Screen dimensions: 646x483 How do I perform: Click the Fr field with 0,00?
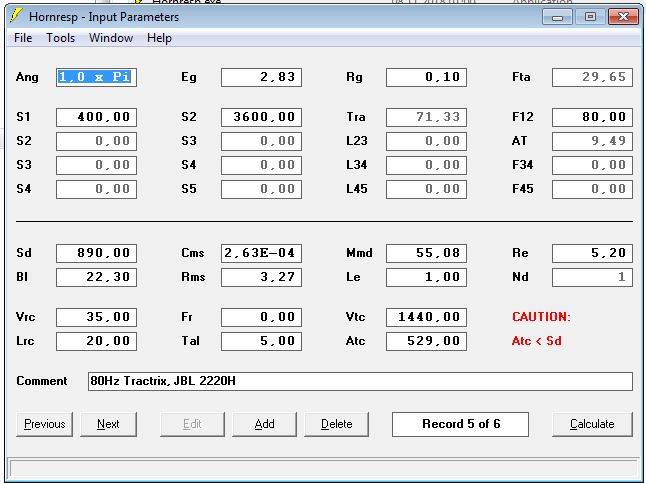point(261,317)
